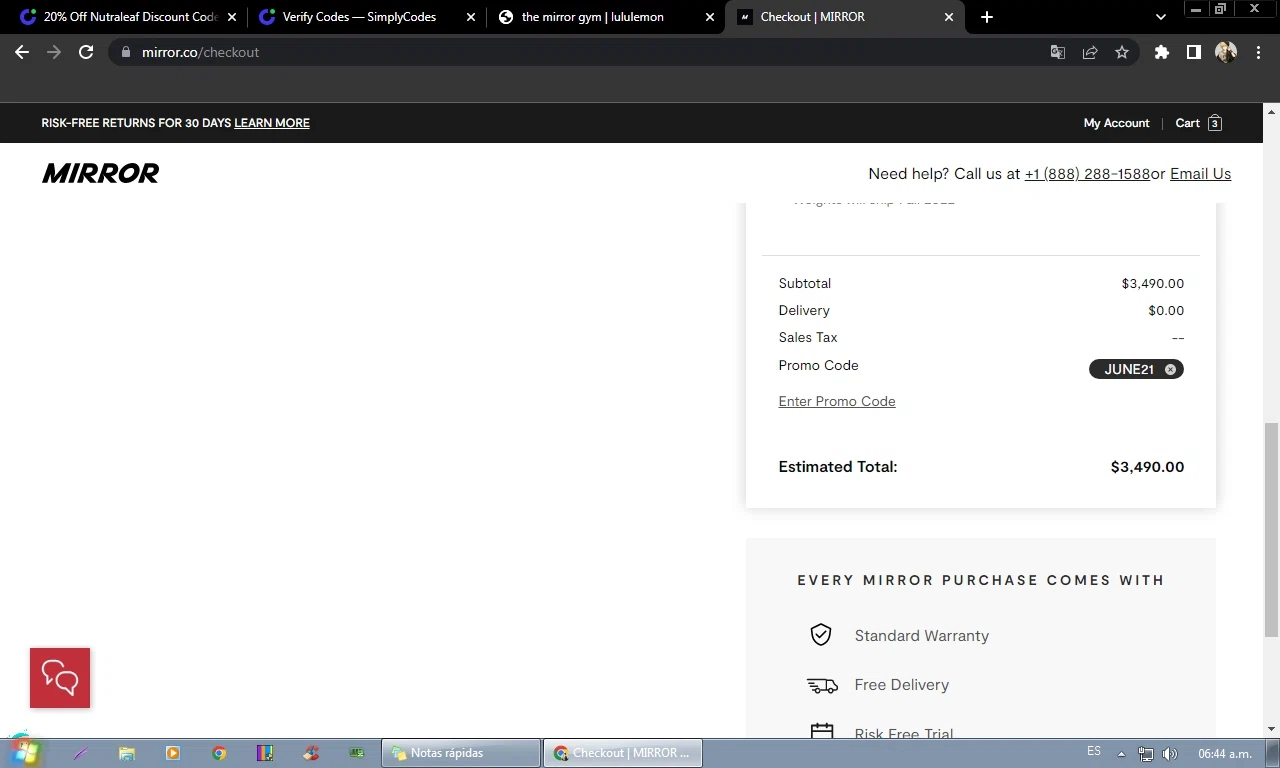Select the Delivery $0.00 value
This screenshot has height=768, width=1280.
coord(1166,311)
